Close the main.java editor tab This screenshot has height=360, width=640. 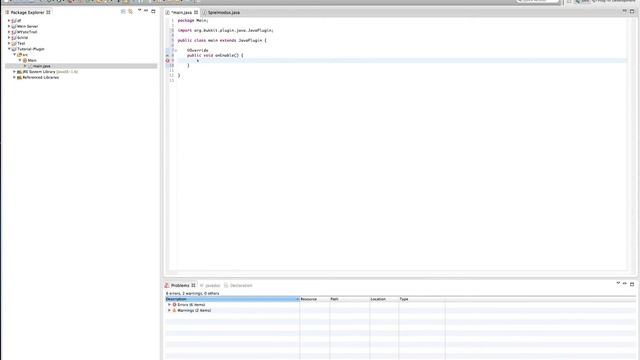click(196, 13)
